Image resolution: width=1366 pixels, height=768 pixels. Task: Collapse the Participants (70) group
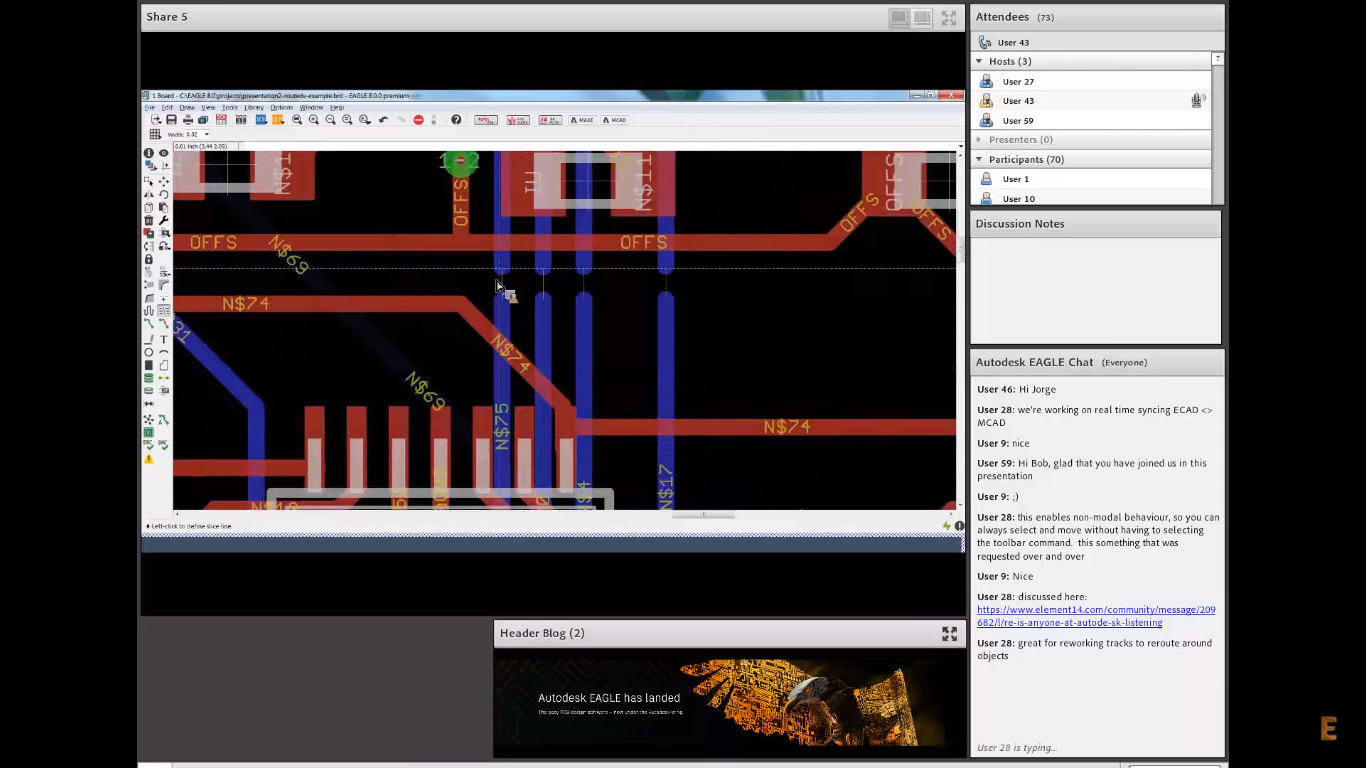pos(979,159)
